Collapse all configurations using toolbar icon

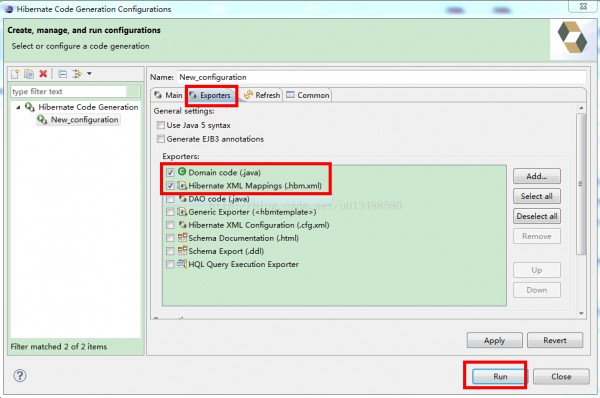click(x=63, y=74)
